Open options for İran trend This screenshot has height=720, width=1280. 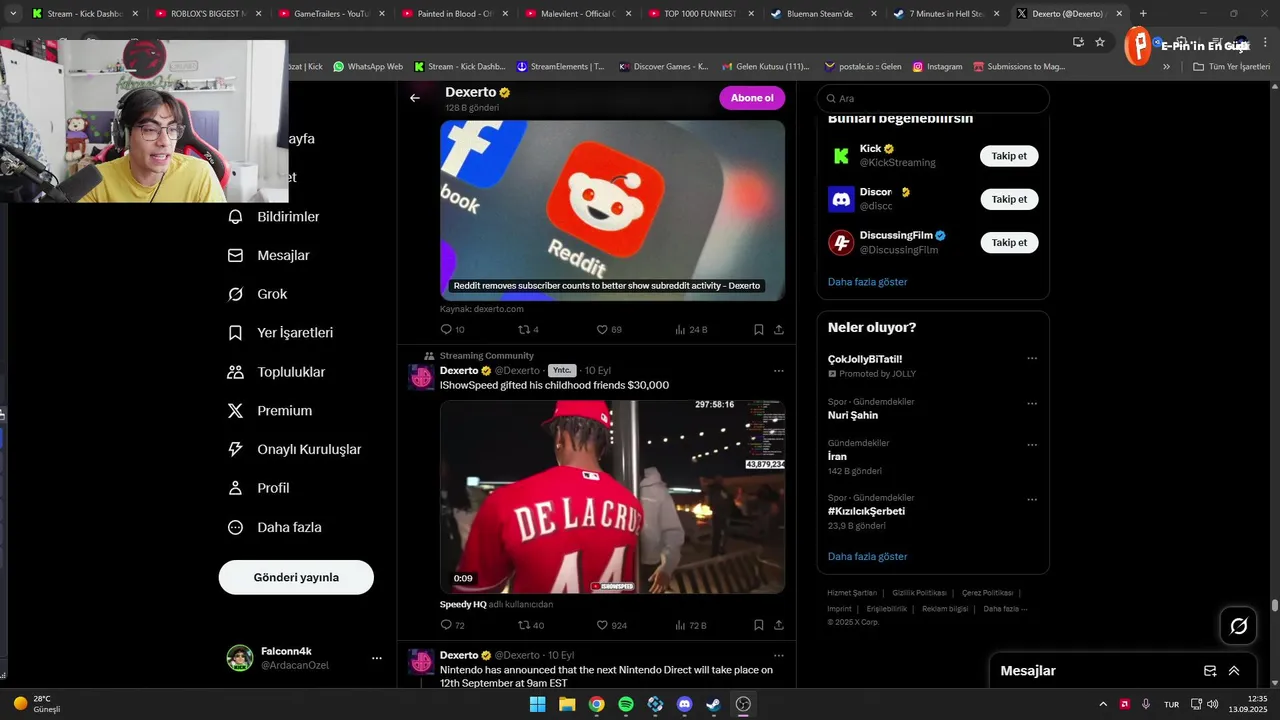(x=1032, y=445)
